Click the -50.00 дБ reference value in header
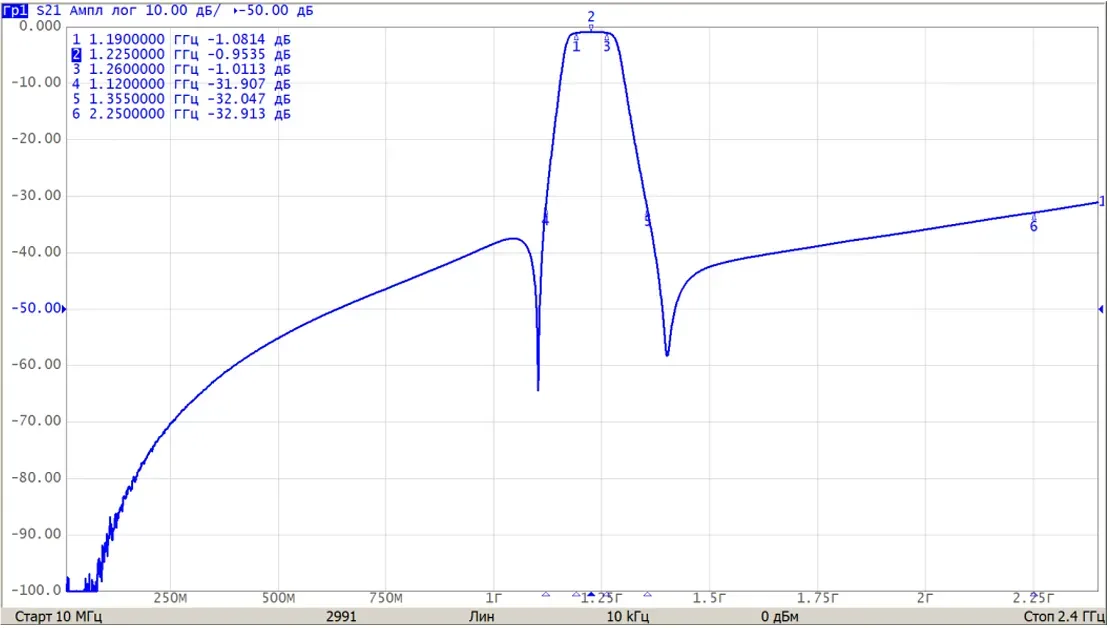The height and width of the screenshot is (628, 1110). click(x=274, y=11)
